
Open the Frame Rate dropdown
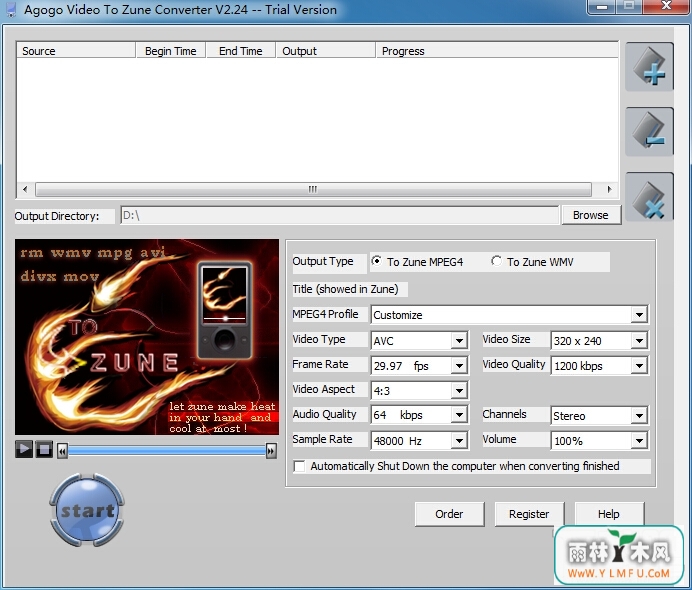pyautogui.click(x=459, y=365)
